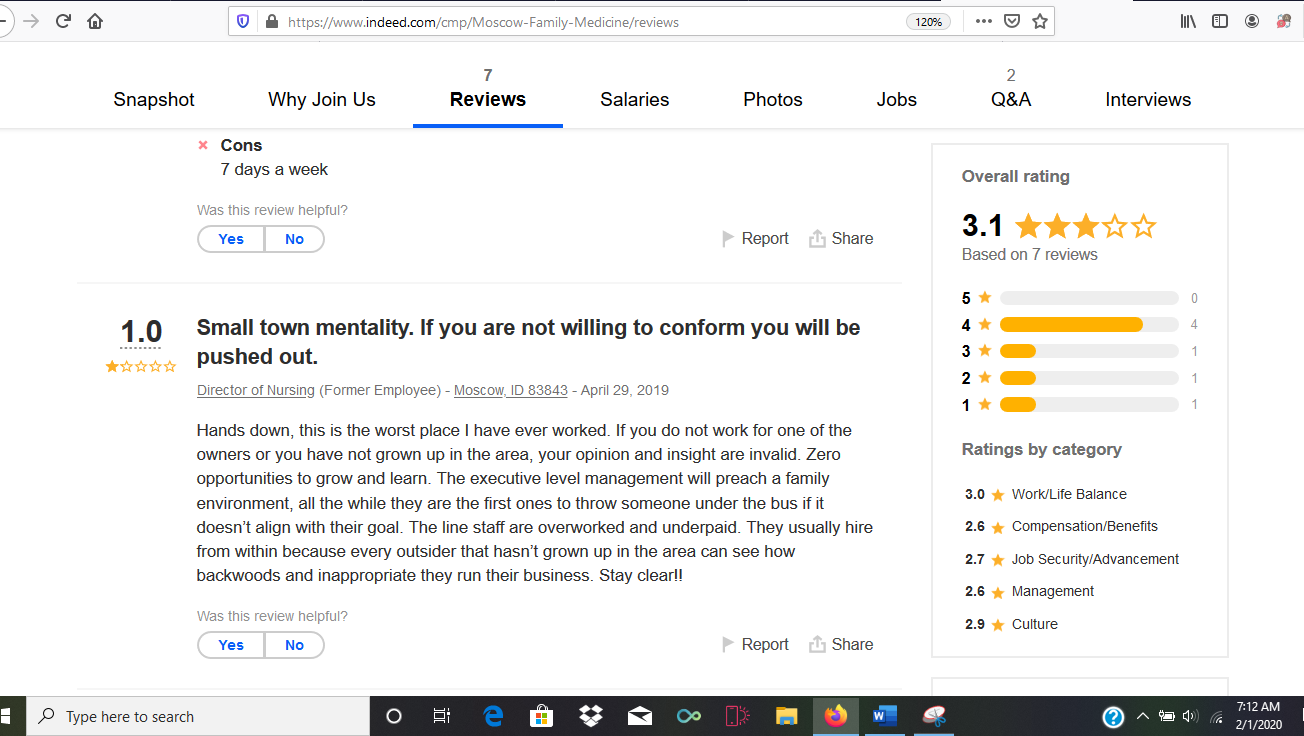Image resolution: width=1304 pixels, height=736 pixels.
Task: Bookmark this page with the star
Action: pos(1040,21)
